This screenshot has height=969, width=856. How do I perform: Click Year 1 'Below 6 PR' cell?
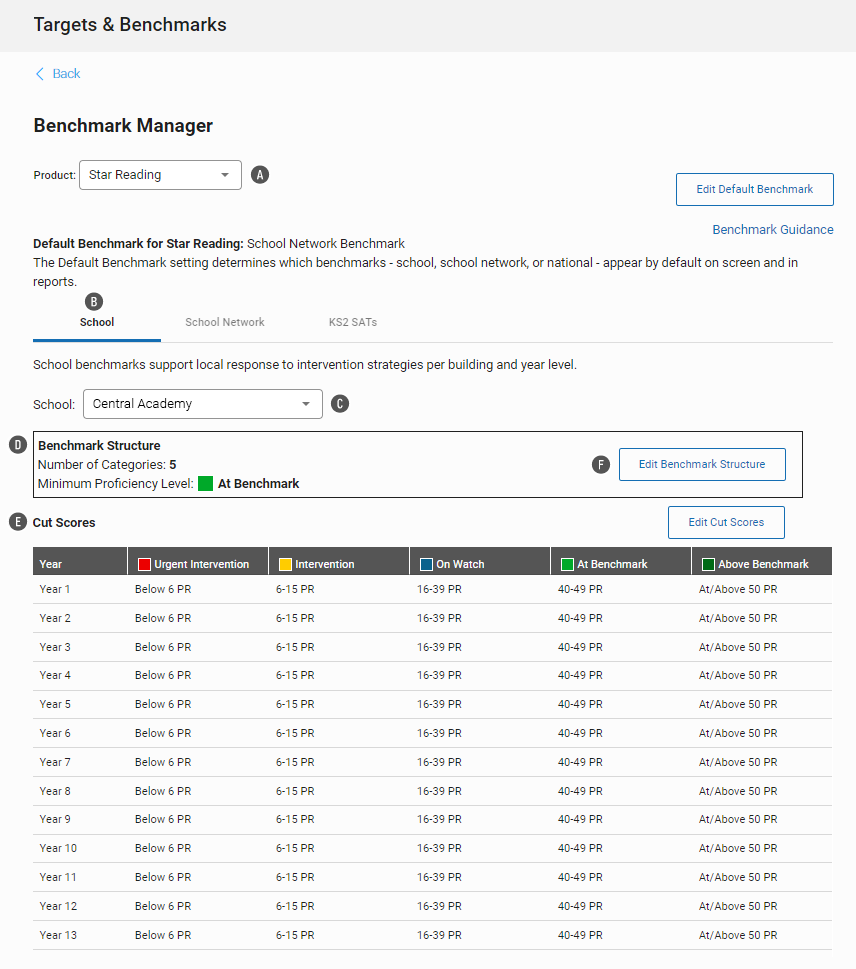[x=163, y=590]
